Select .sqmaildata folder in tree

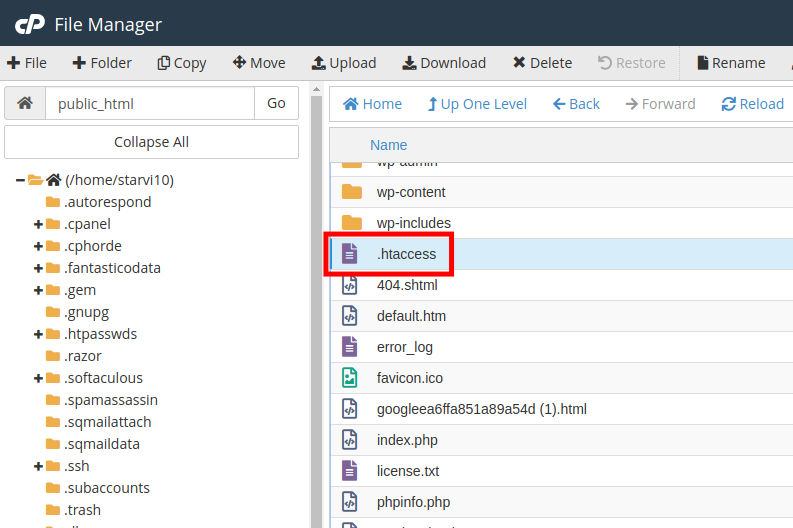[x=102, y=444]
